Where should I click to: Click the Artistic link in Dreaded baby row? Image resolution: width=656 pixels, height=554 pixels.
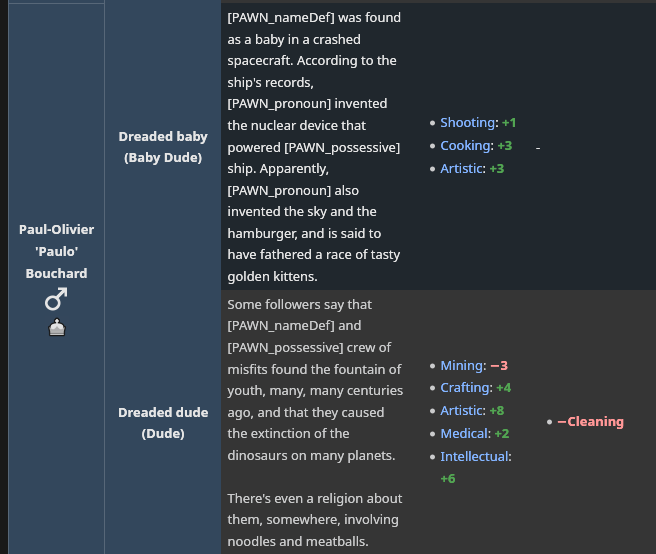coord(462,168)
